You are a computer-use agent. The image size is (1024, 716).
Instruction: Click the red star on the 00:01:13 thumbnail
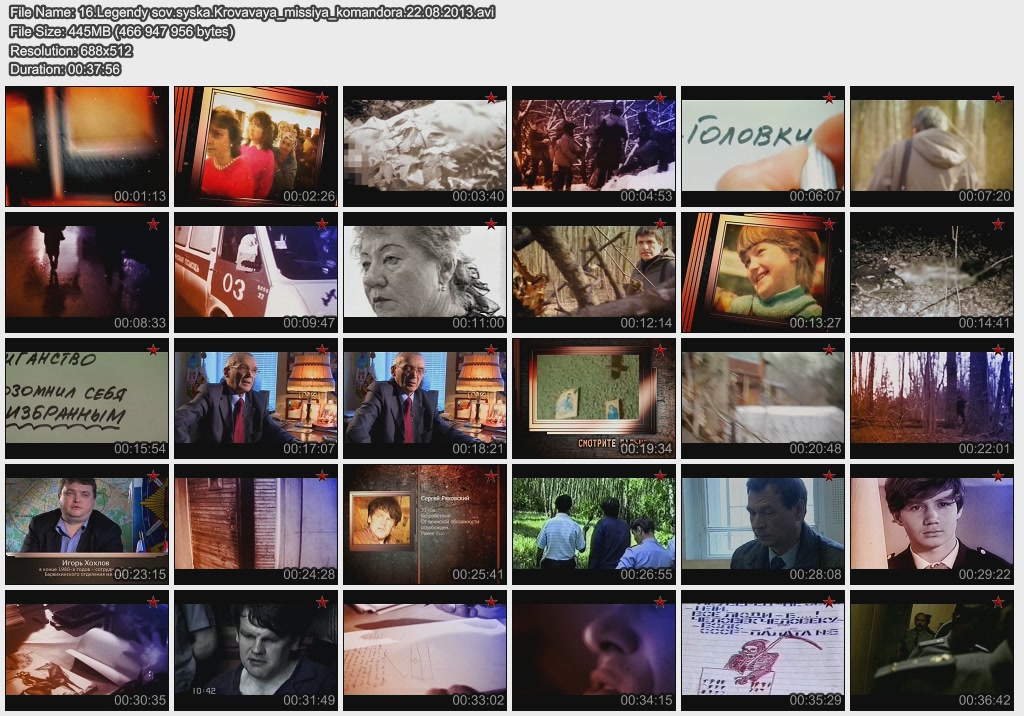coord(154,98)
